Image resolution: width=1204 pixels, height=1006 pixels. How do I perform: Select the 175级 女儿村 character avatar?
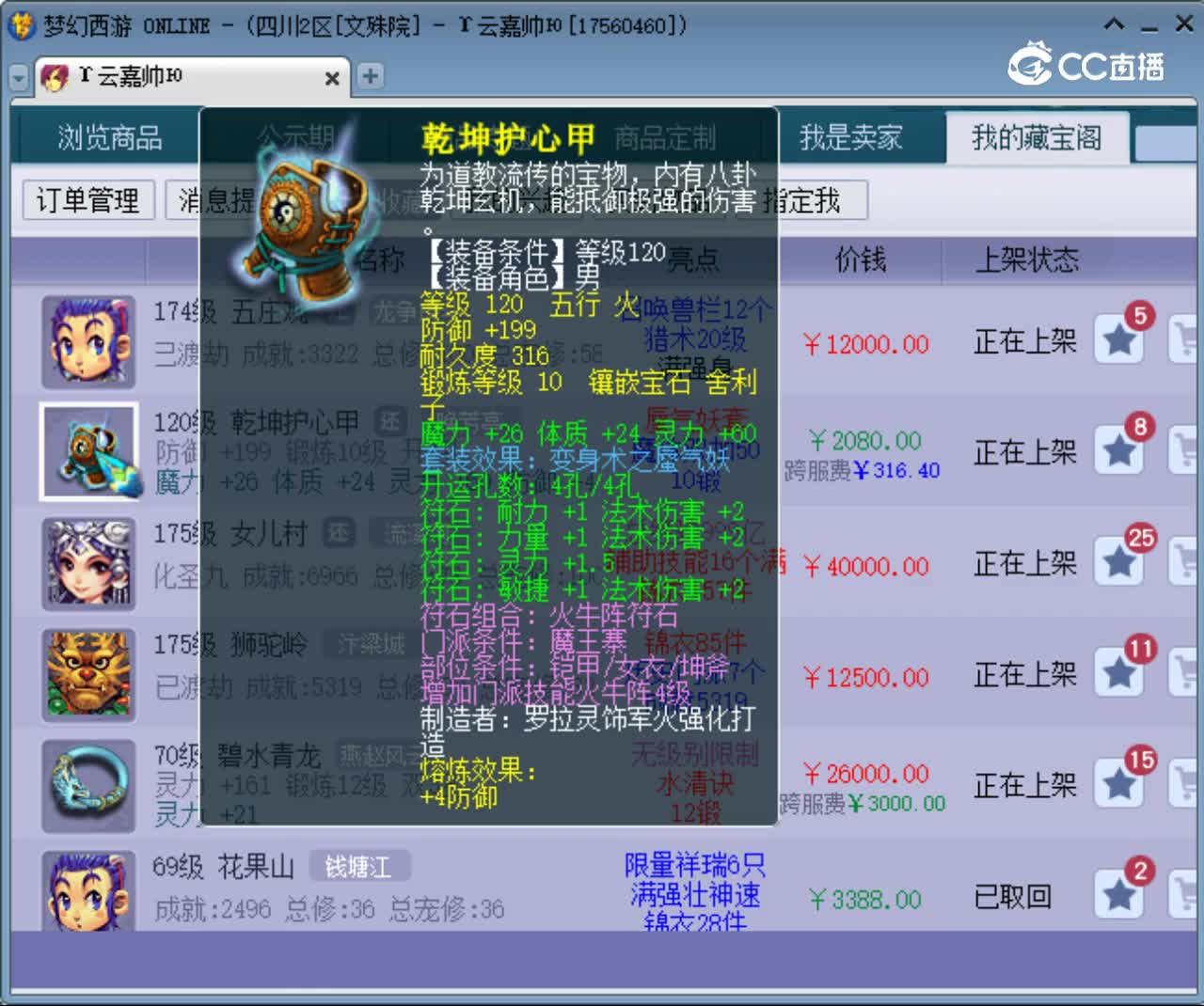point(88,563)
